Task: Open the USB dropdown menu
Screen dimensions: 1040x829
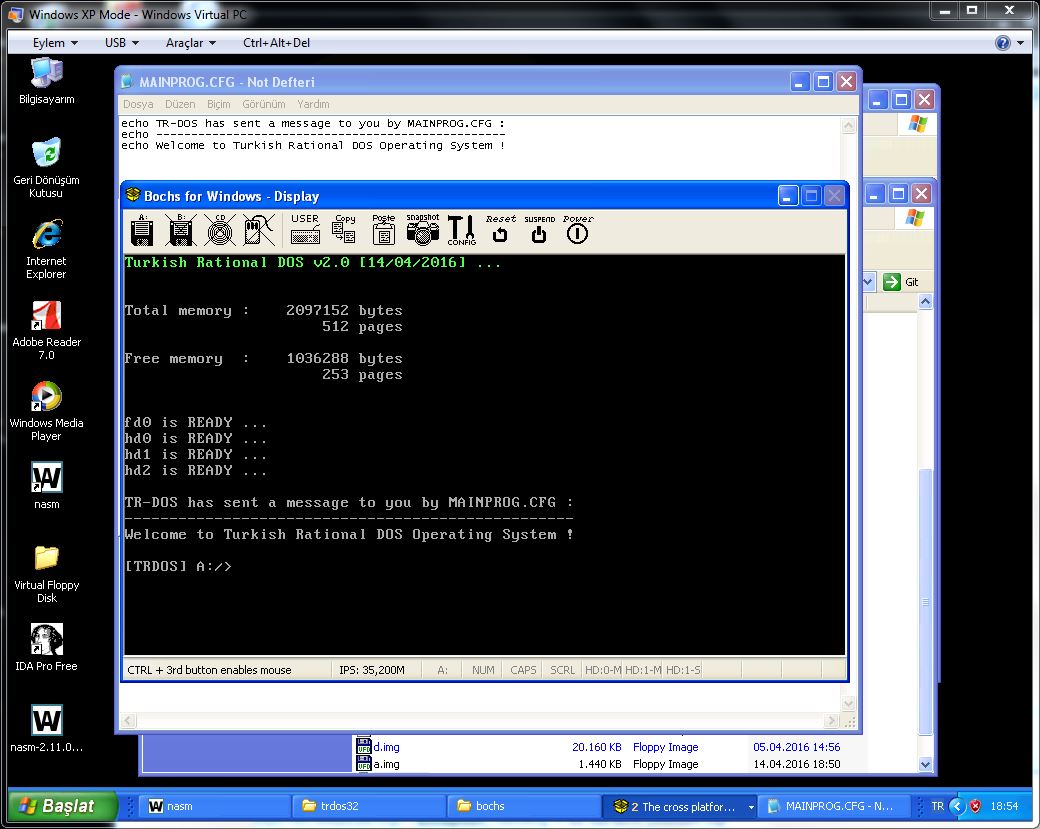Action: click(x=121, y=43)
